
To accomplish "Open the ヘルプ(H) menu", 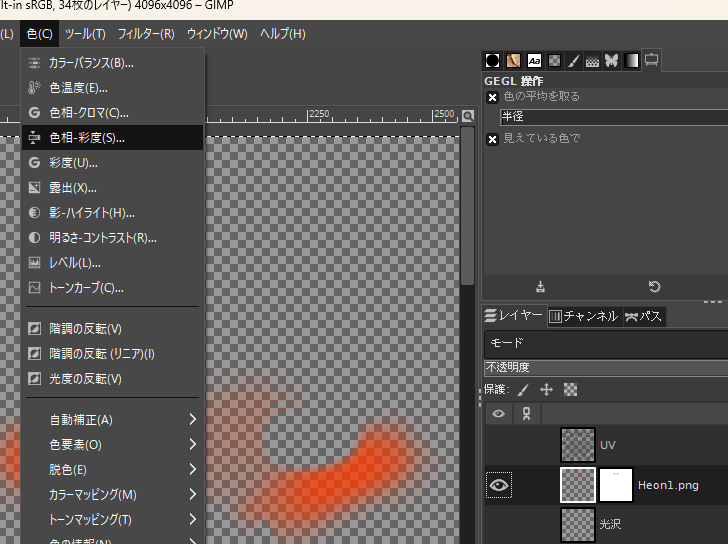I will pos(283,33).
